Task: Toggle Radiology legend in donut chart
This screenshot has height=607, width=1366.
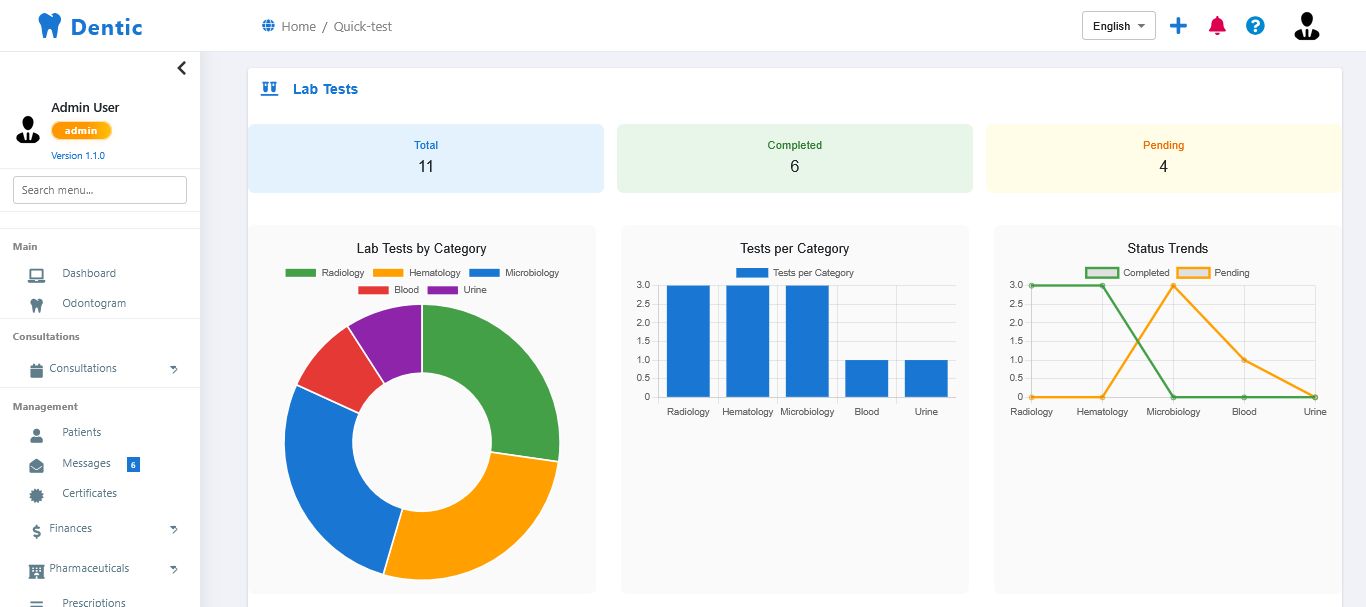Action: click(300, 273)
